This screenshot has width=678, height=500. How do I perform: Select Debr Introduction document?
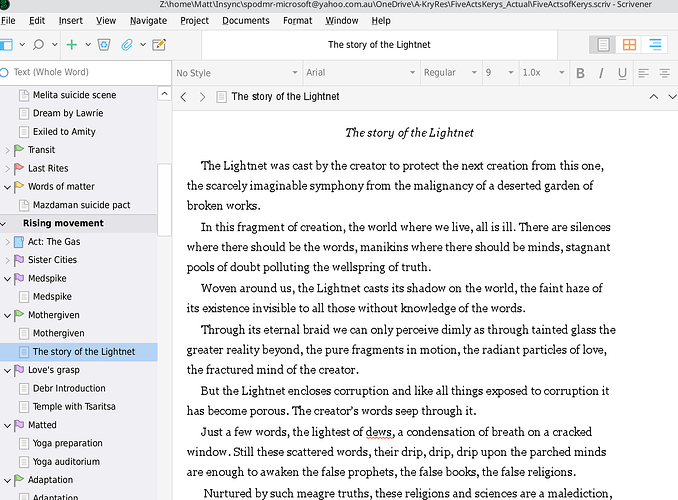69,388
